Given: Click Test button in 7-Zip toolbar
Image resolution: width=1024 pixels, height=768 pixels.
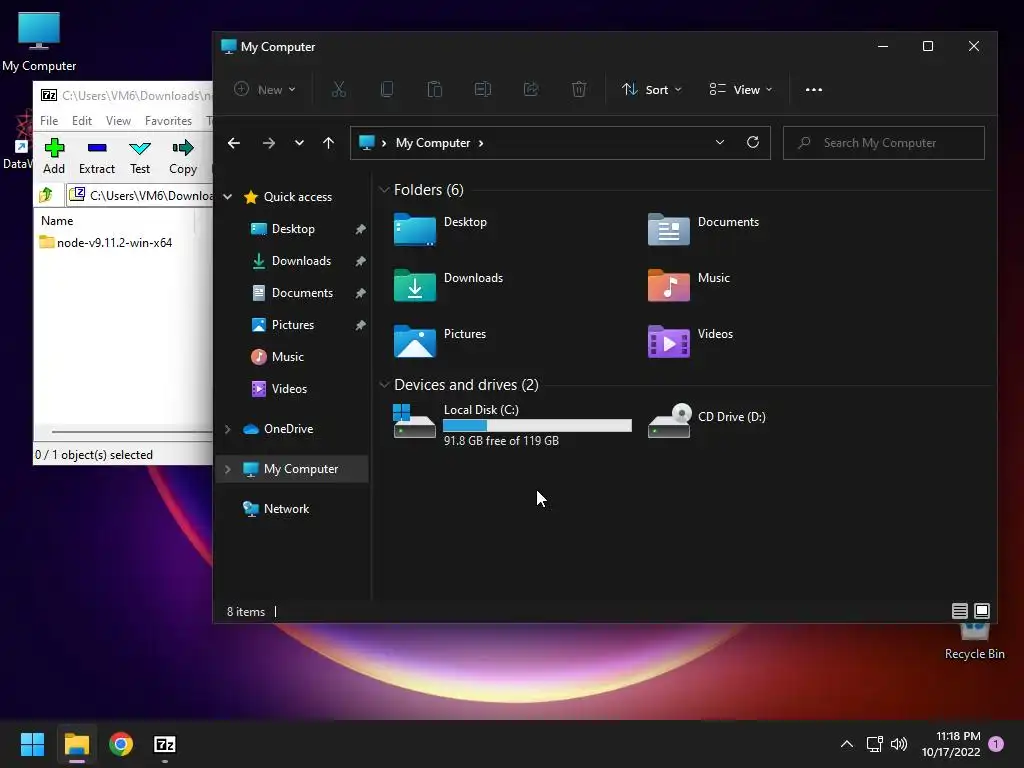Looking at the screenshot, I should [140, 157].
